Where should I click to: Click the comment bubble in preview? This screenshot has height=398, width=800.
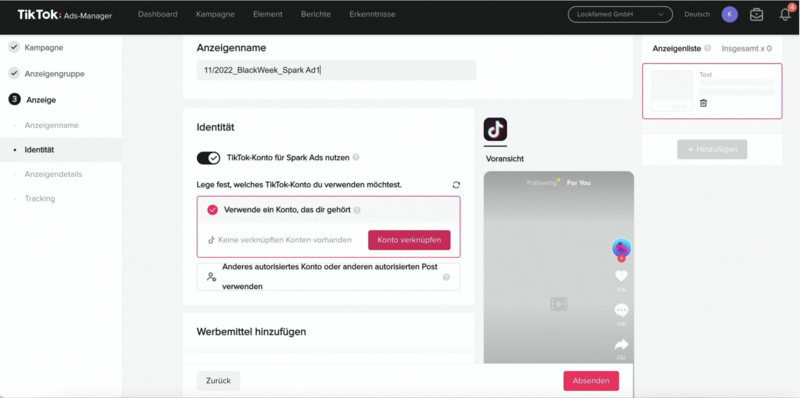coord(621,310)
